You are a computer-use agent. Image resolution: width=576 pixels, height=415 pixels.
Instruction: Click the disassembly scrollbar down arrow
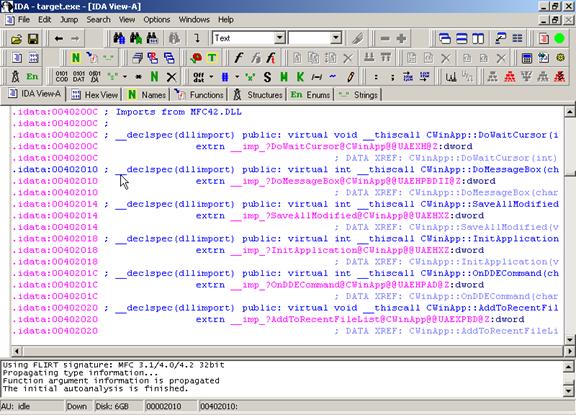coord(569,339)
